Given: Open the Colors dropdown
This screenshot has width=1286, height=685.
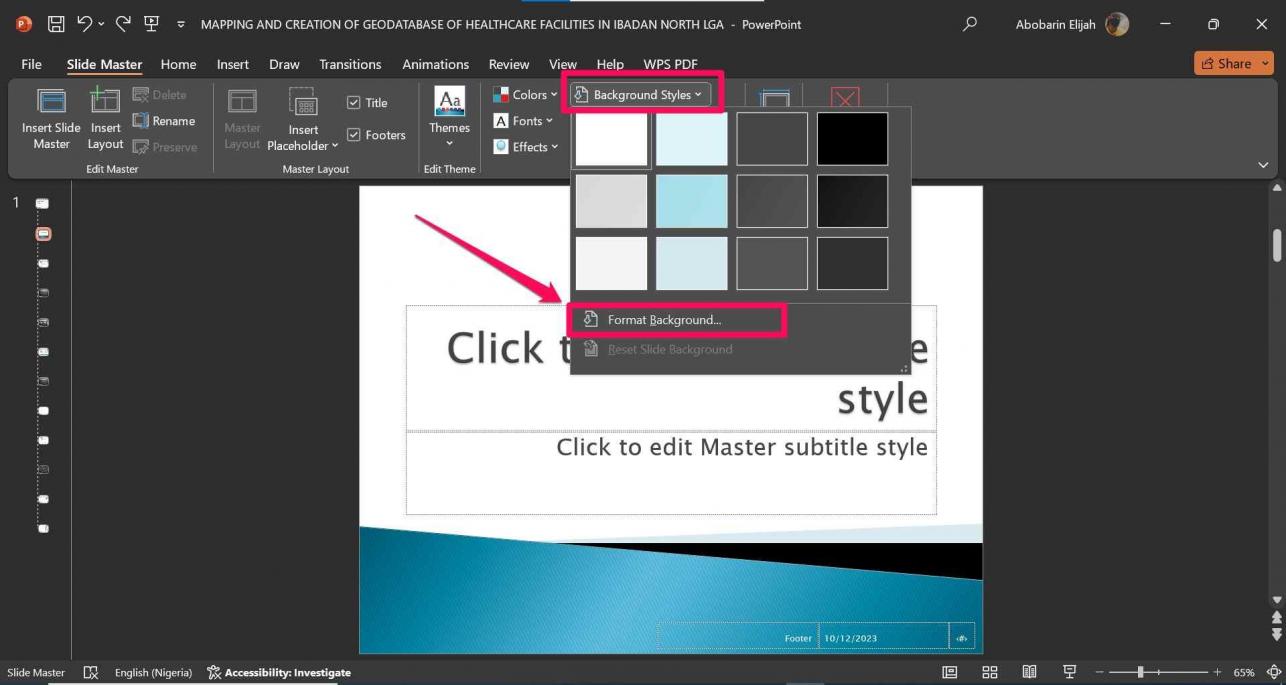Looking at the screenshot, I should pos(525,95).
